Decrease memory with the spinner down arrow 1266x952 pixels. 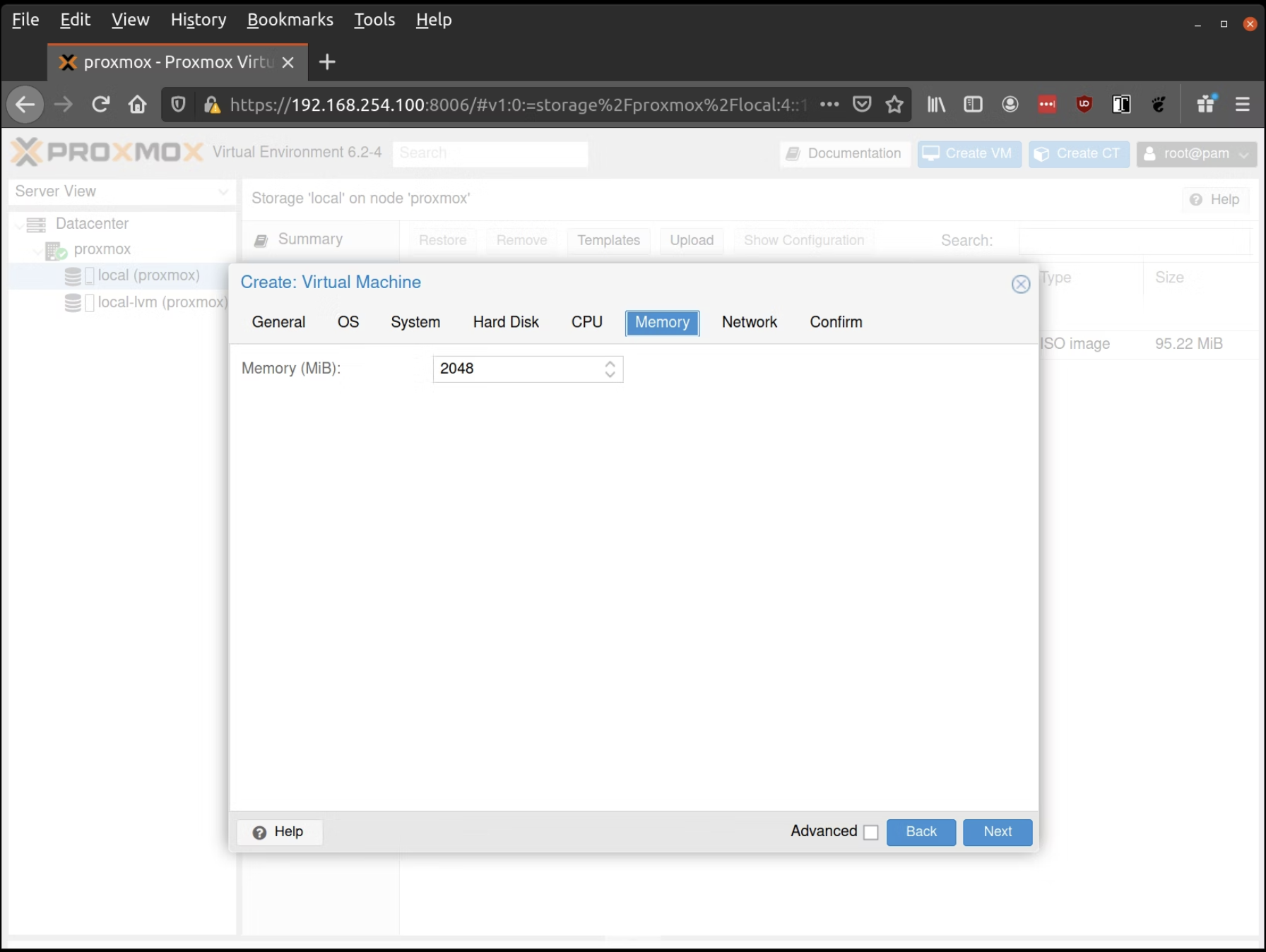(x=610, y=374)
